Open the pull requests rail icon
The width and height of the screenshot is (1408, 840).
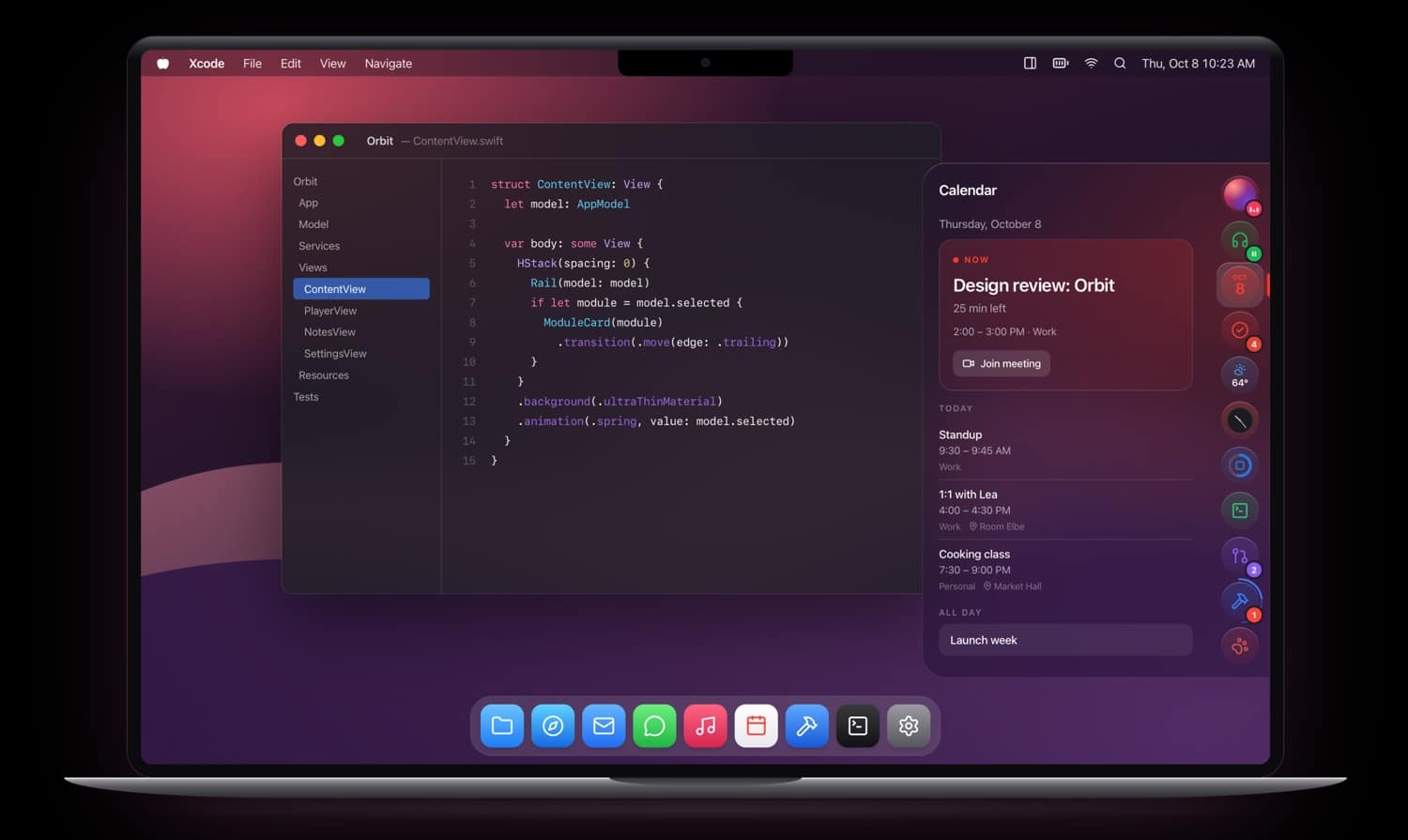(1239, 556)
